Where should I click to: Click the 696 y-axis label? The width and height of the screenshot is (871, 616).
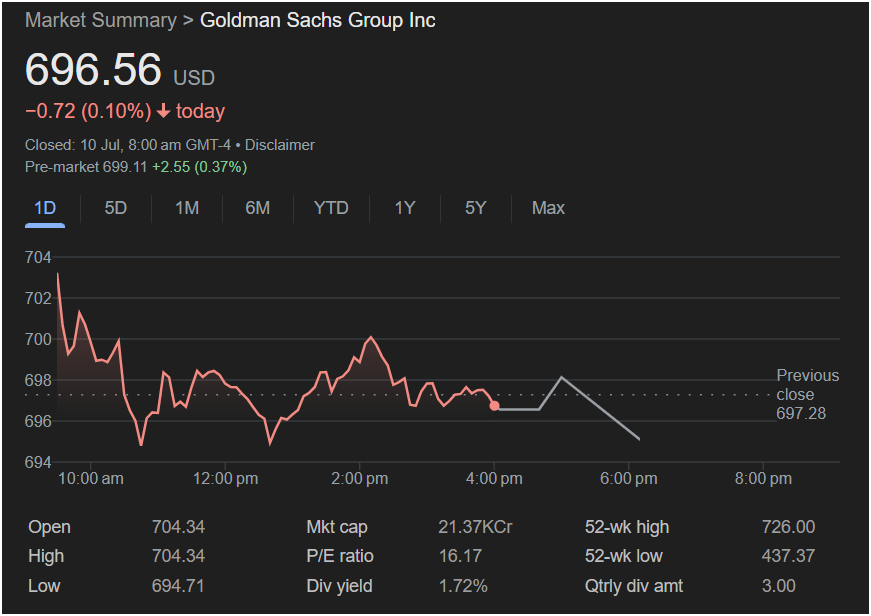tap(38, 422)
